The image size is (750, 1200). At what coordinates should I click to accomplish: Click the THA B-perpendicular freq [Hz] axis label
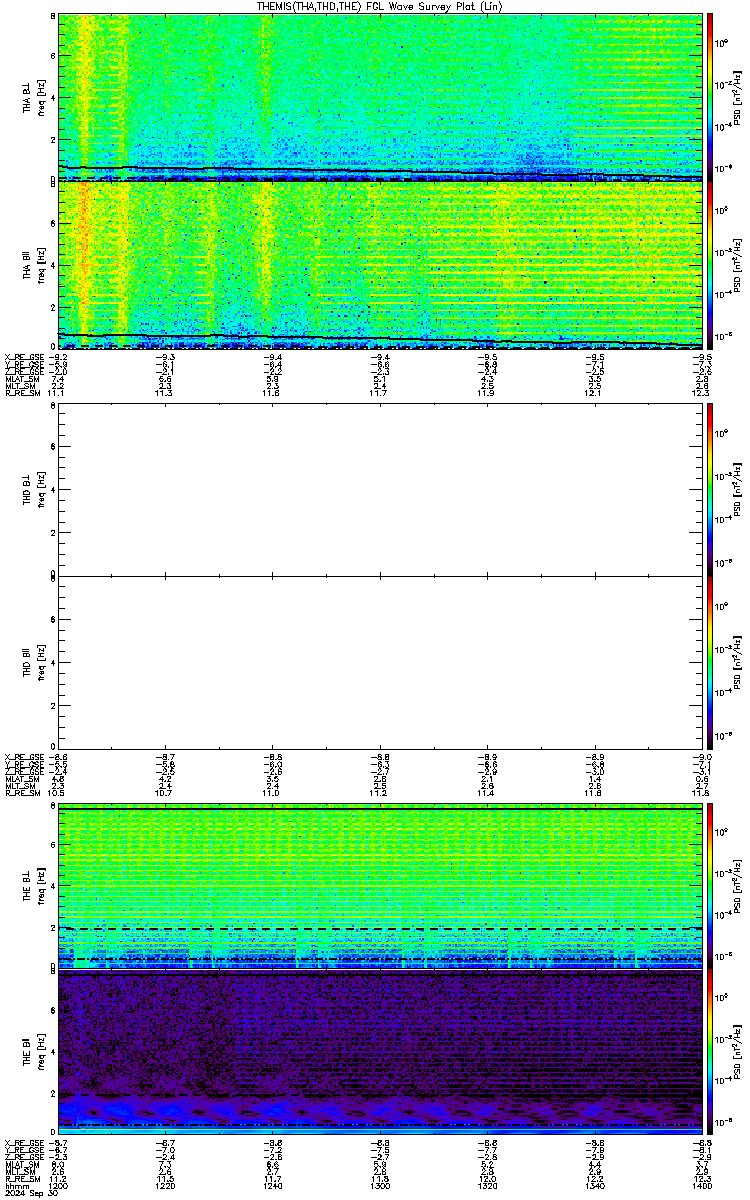[40, 97]
